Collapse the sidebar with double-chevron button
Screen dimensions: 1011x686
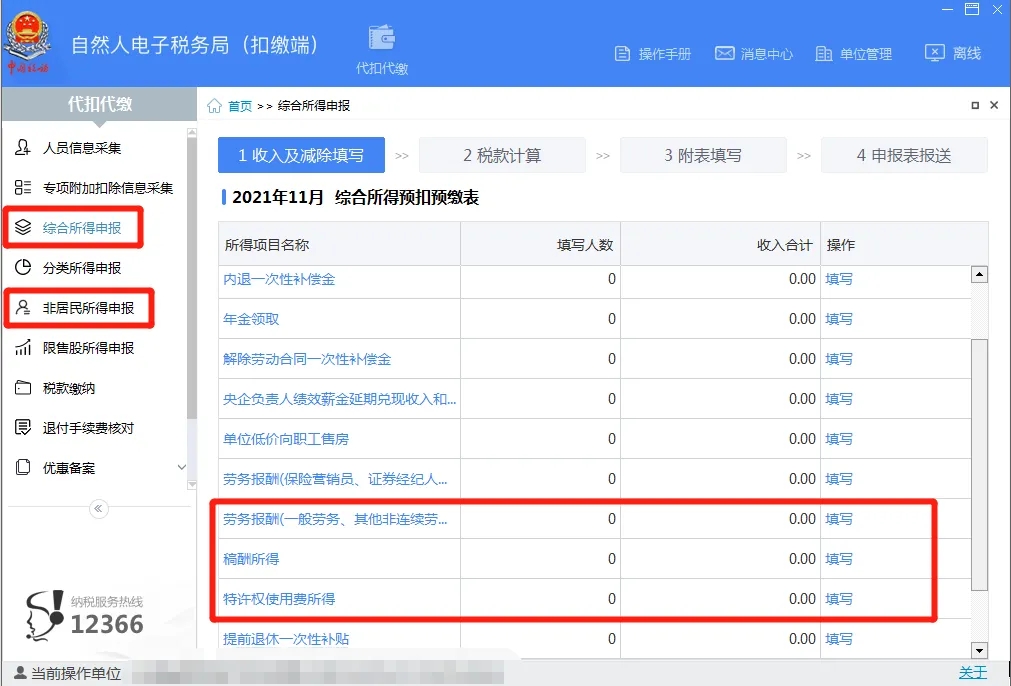[99, 509]
